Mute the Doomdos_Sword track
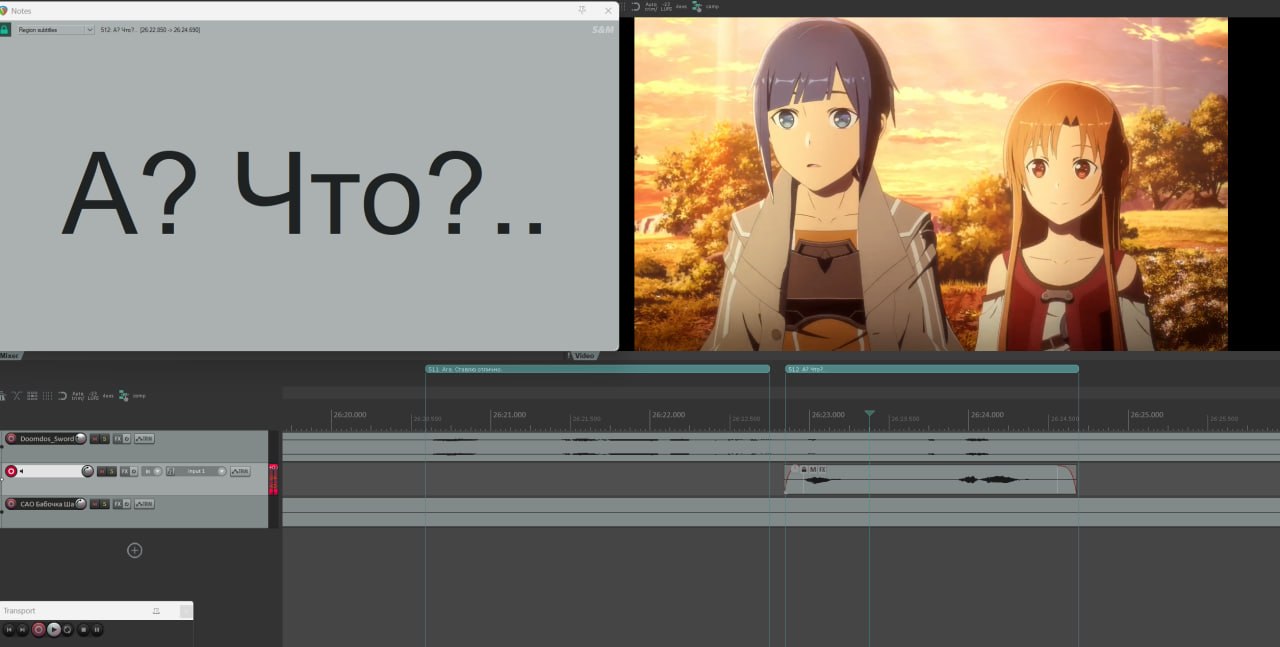The image size is (1280, 647). pyautogui.click(x=95, y=439)
